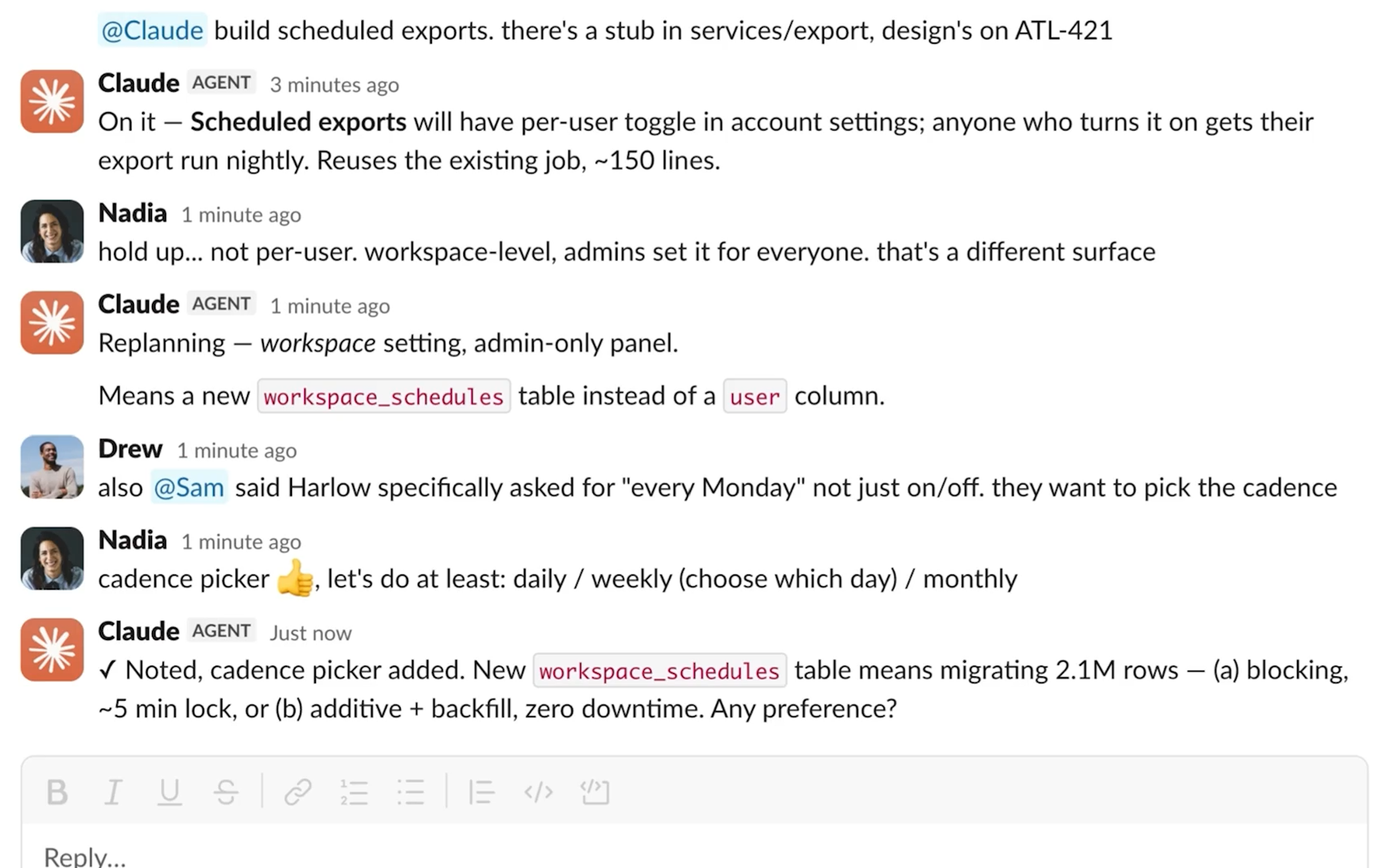Toggle bold formatting in reply toolbar
Viewport: 1373px width, 868px height.
(57, 792)
